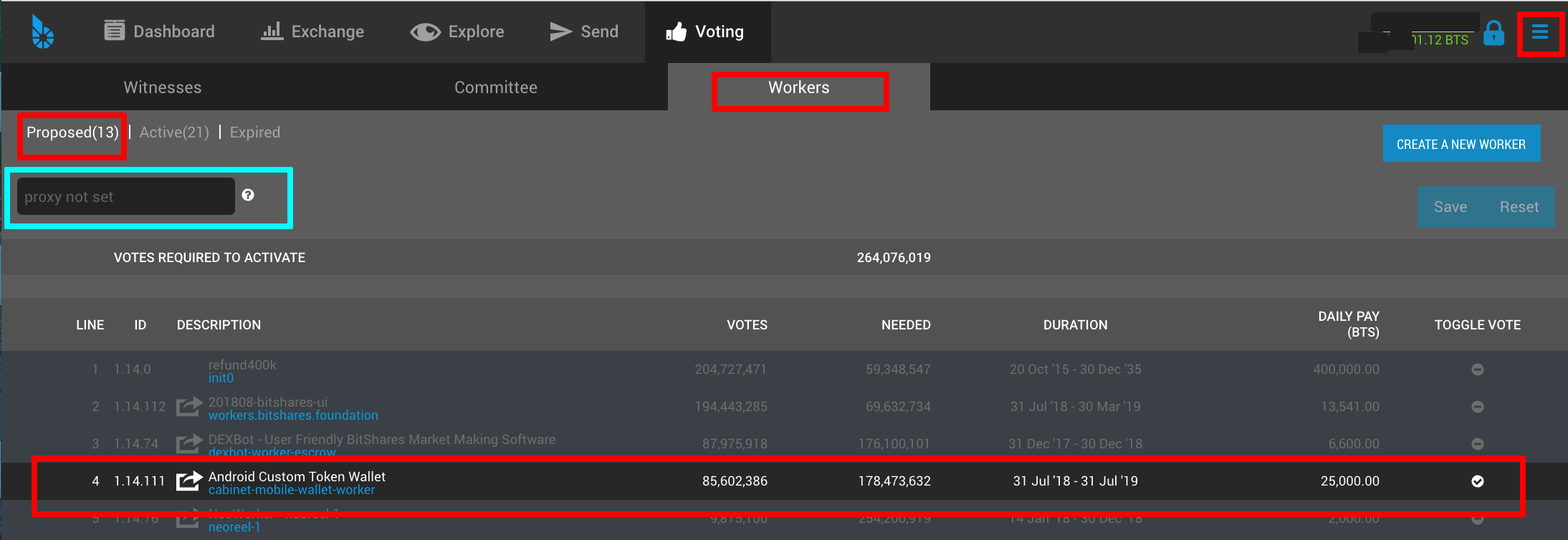1568x540 pixels.
Task: Open external link icon for DEXBot worker
Action: point(189,444)
